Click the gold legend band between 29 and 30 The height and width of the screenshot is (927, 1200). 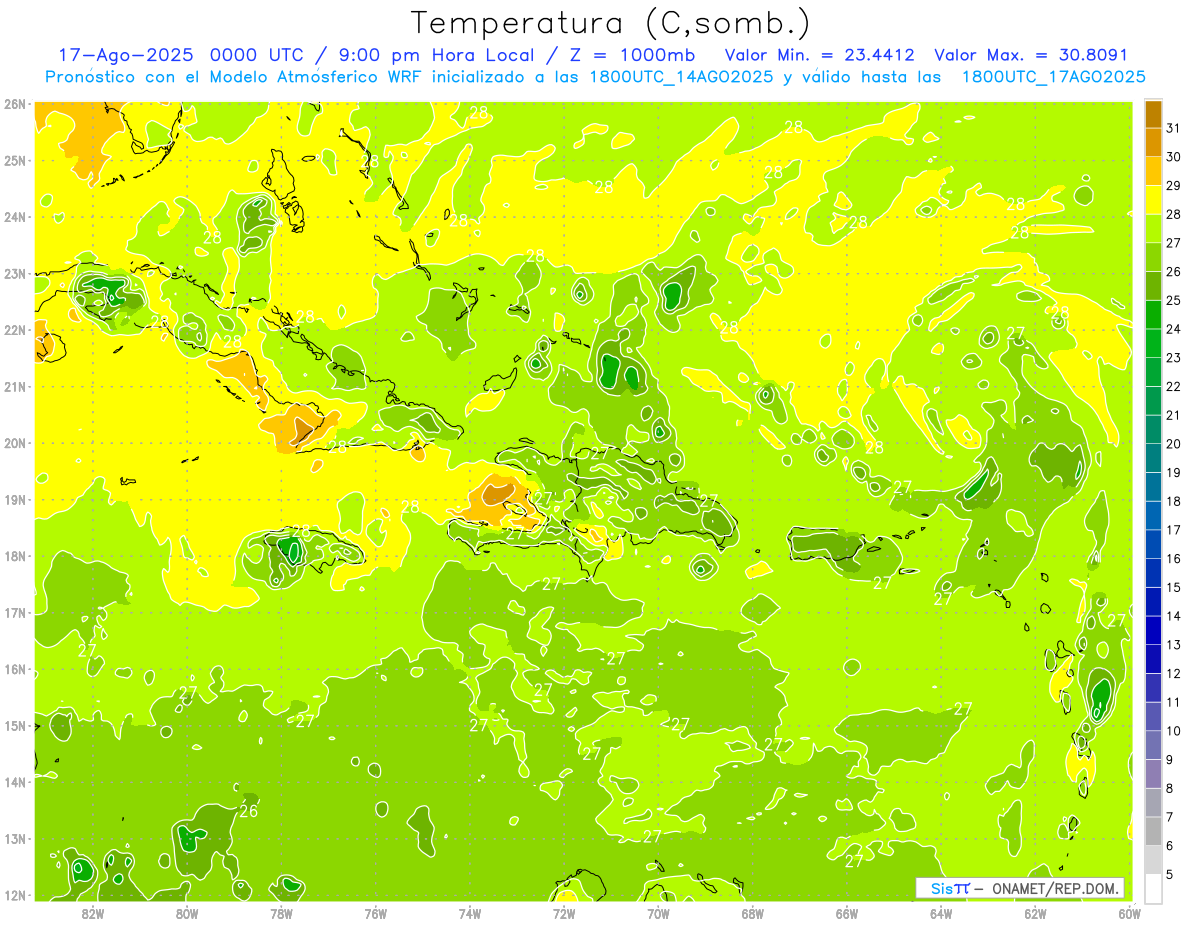[x=1153, y=171]
